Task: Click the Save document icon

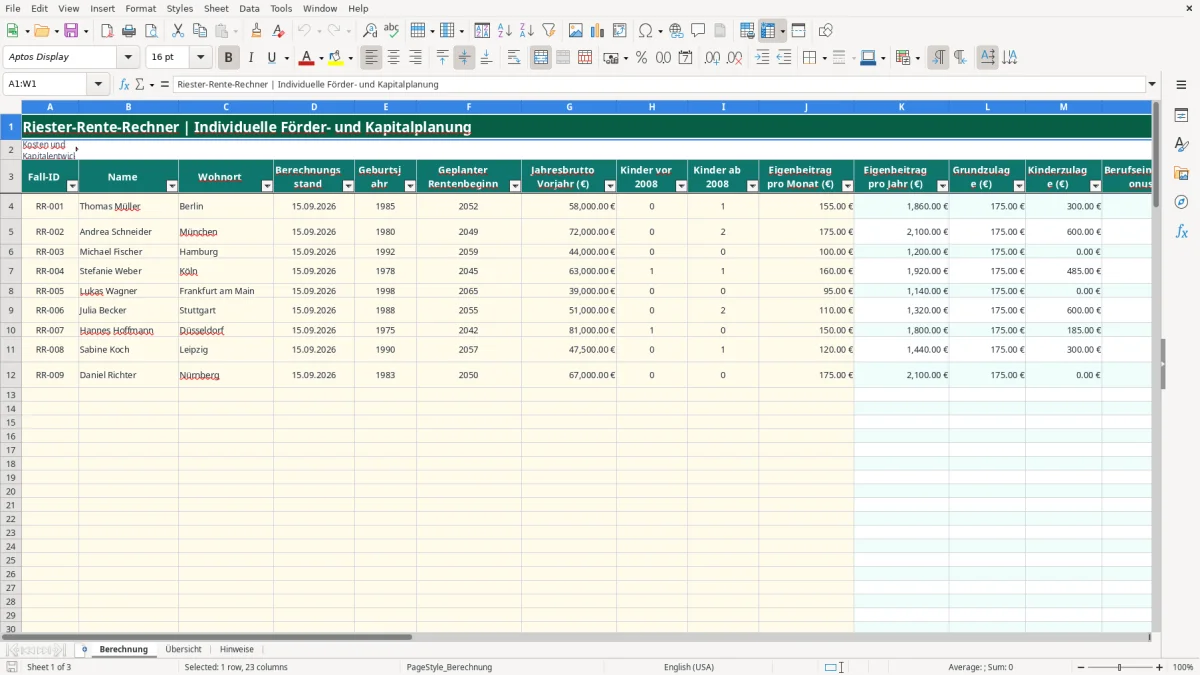Action: coord(71,31)
